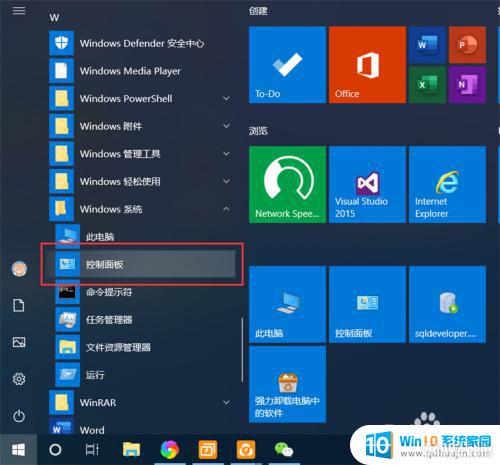This screenshot has width=500, height=465.
Task: Open the sqldeveloper tile
Action: (x=447, y=304)
